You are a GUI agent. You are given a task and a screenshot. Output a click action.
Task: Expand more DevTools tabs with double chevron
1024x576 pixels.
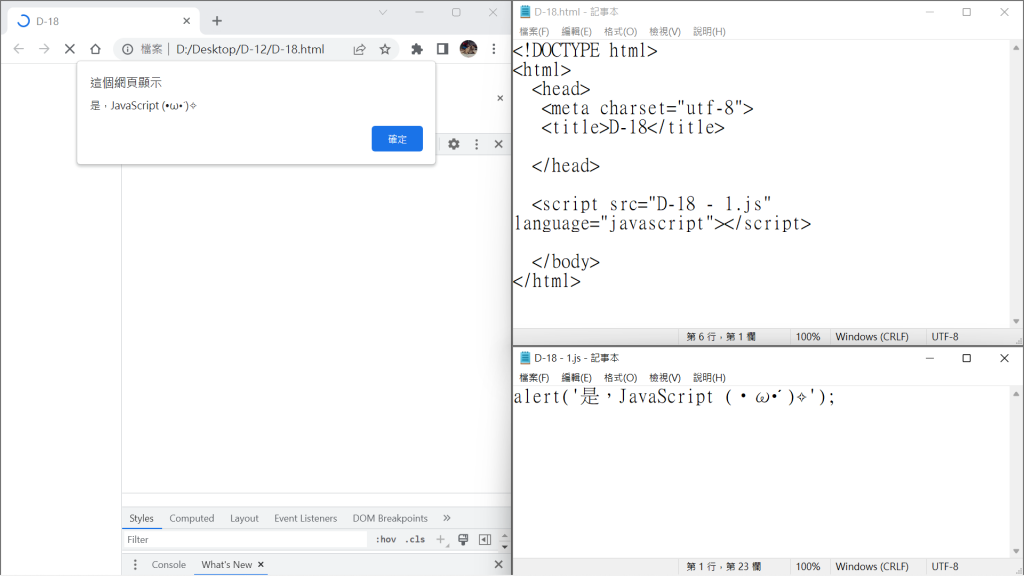[x=447, y=518]
